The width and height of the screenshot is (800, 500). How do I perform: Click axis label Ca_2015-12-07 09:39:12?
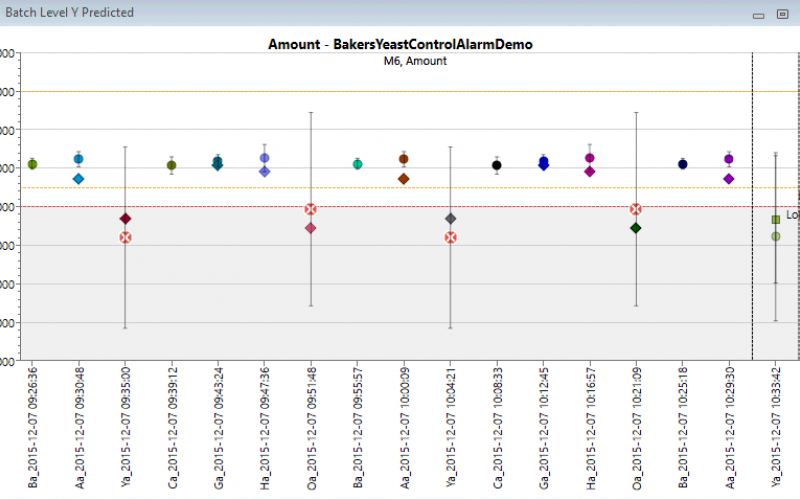click(172, 428)
